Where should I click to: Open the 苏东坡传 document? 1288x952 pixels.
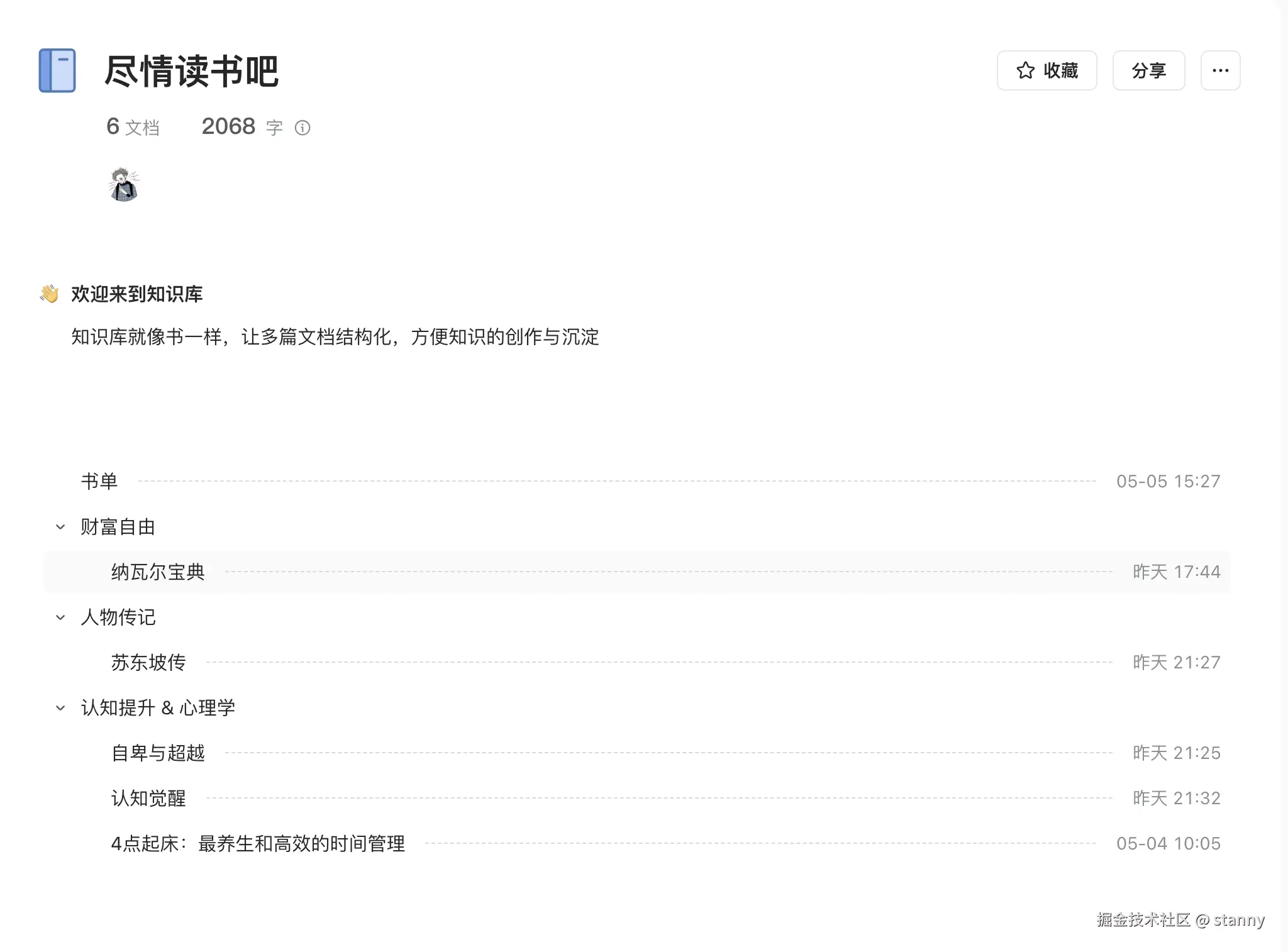point(148,663)
